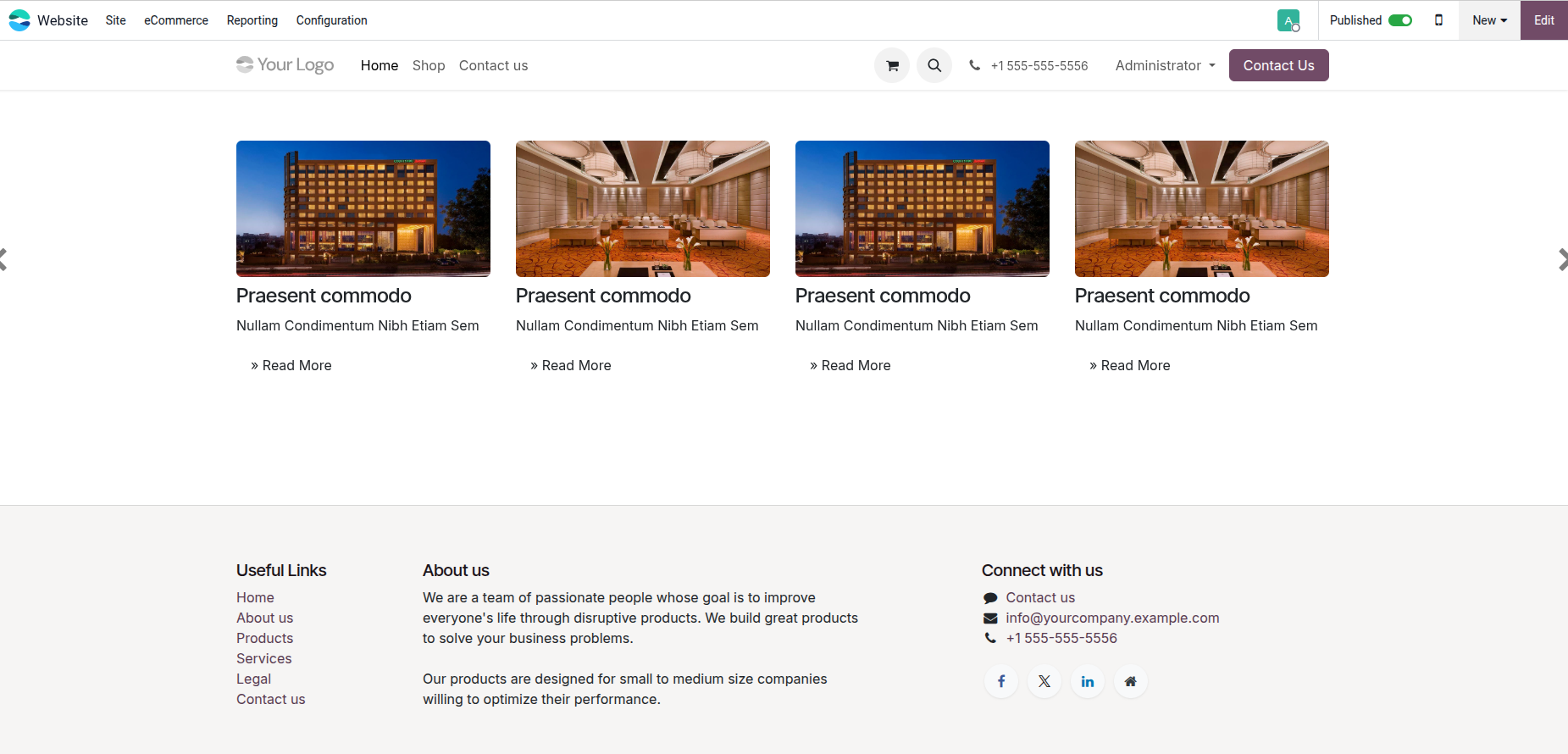Screen dimensions: 1568x754
Task: Open the Shop nav link
Action: [x=429, y=65]
